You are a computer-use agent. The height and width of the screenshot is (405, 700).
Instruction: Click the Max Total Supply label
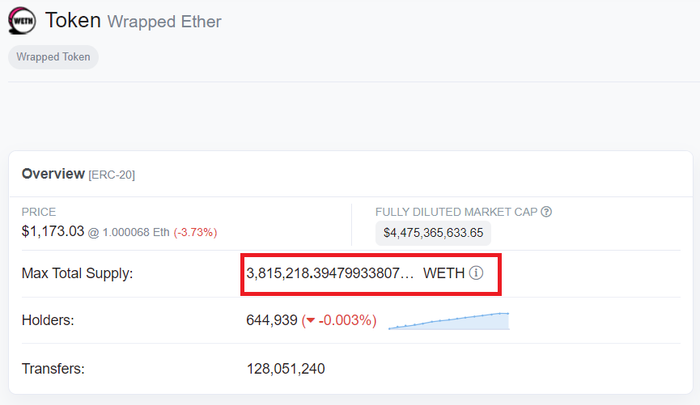(77, 273)
